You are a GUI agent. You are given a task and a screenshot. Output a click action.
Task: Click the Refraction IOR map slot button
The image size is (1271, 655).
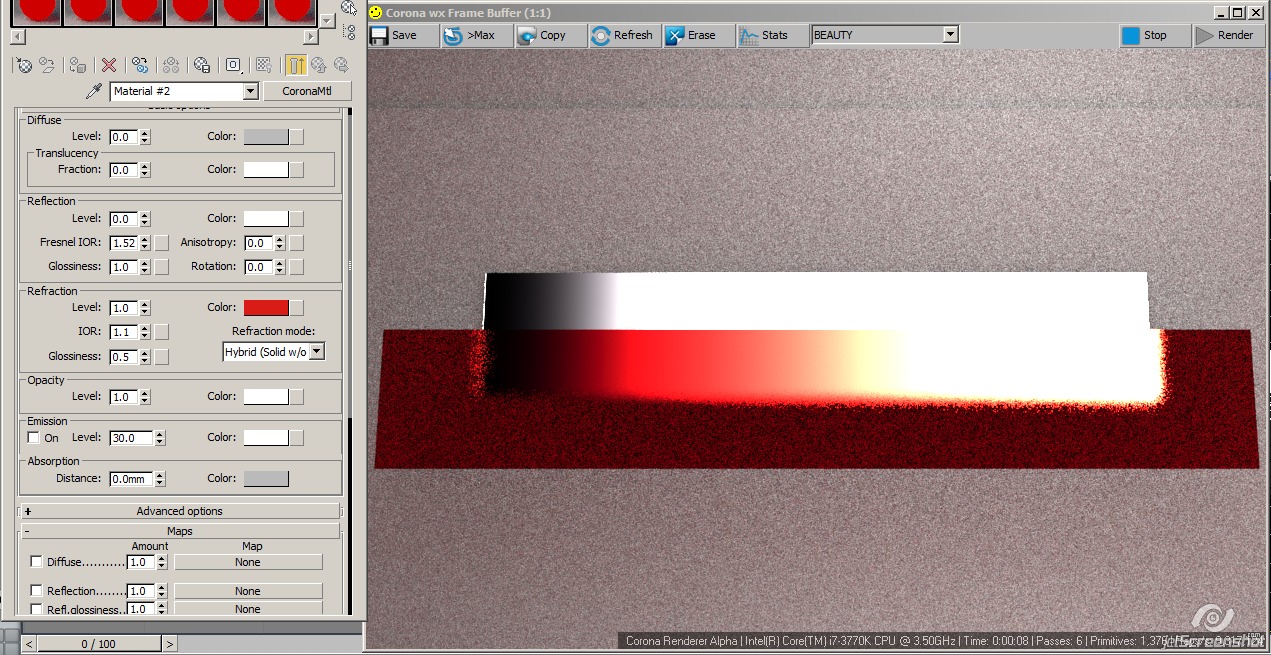point(161,332)
